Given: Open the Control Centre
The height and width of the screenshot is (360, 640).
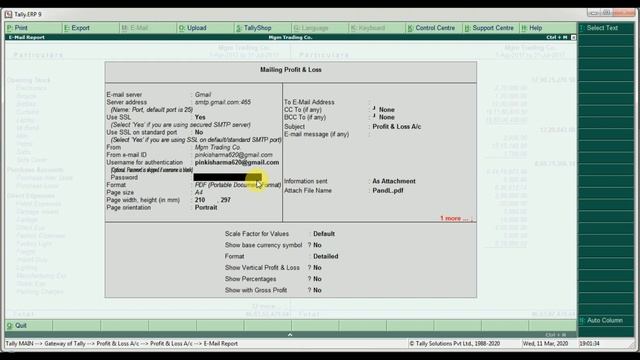Looking at the screenshot, I should [x=431, y=28].
